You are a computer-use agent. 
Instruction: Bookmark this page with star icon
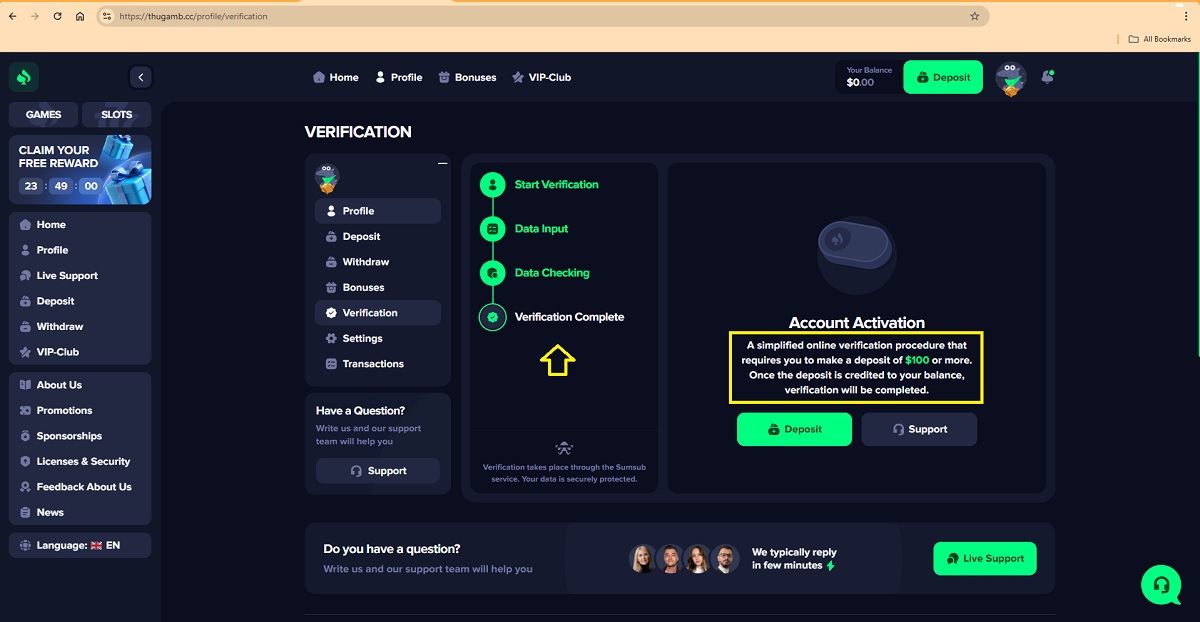974,16
